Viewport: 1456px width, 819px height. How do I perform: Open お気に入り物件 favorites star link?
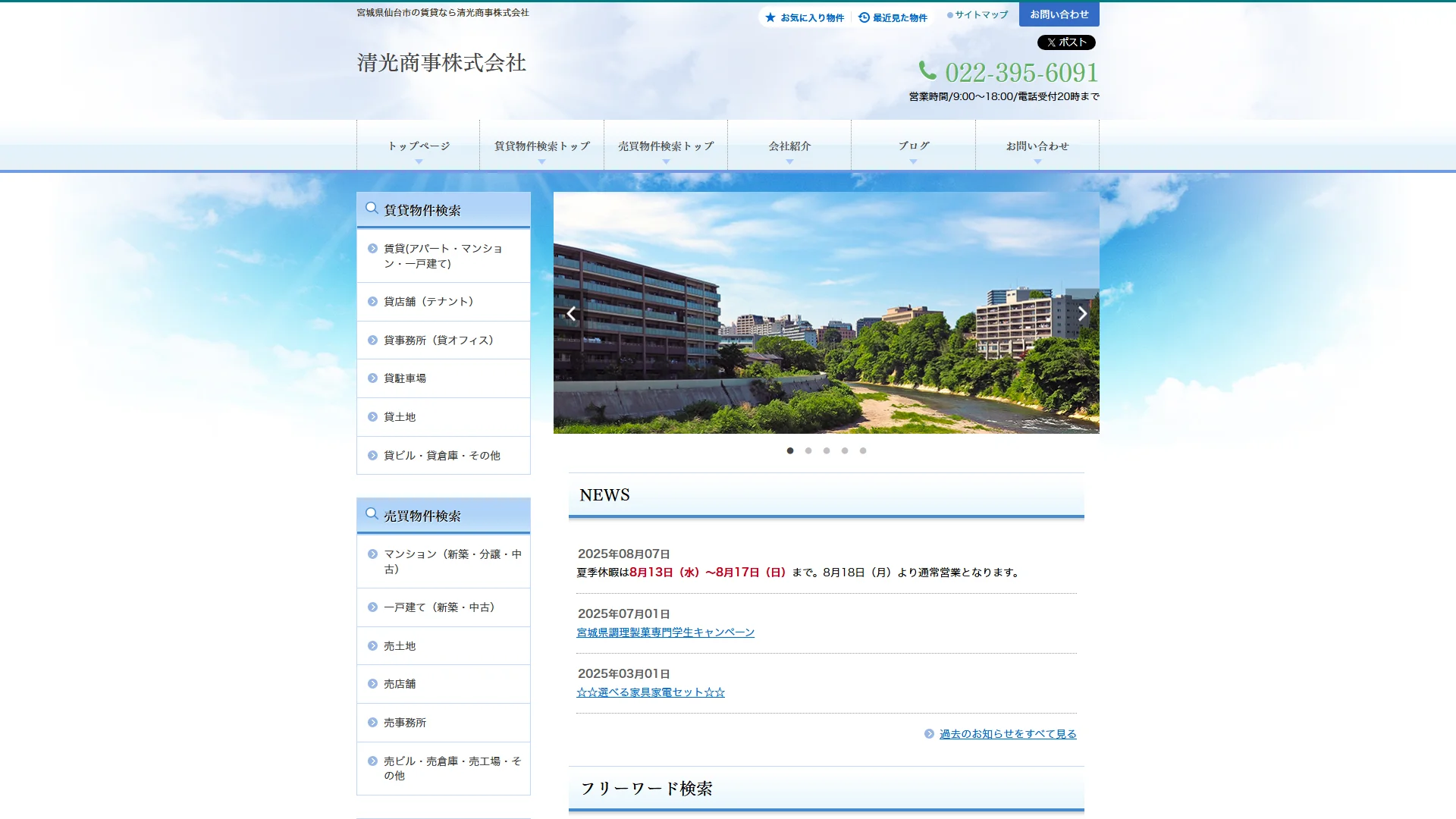click(x=804, y=17)
